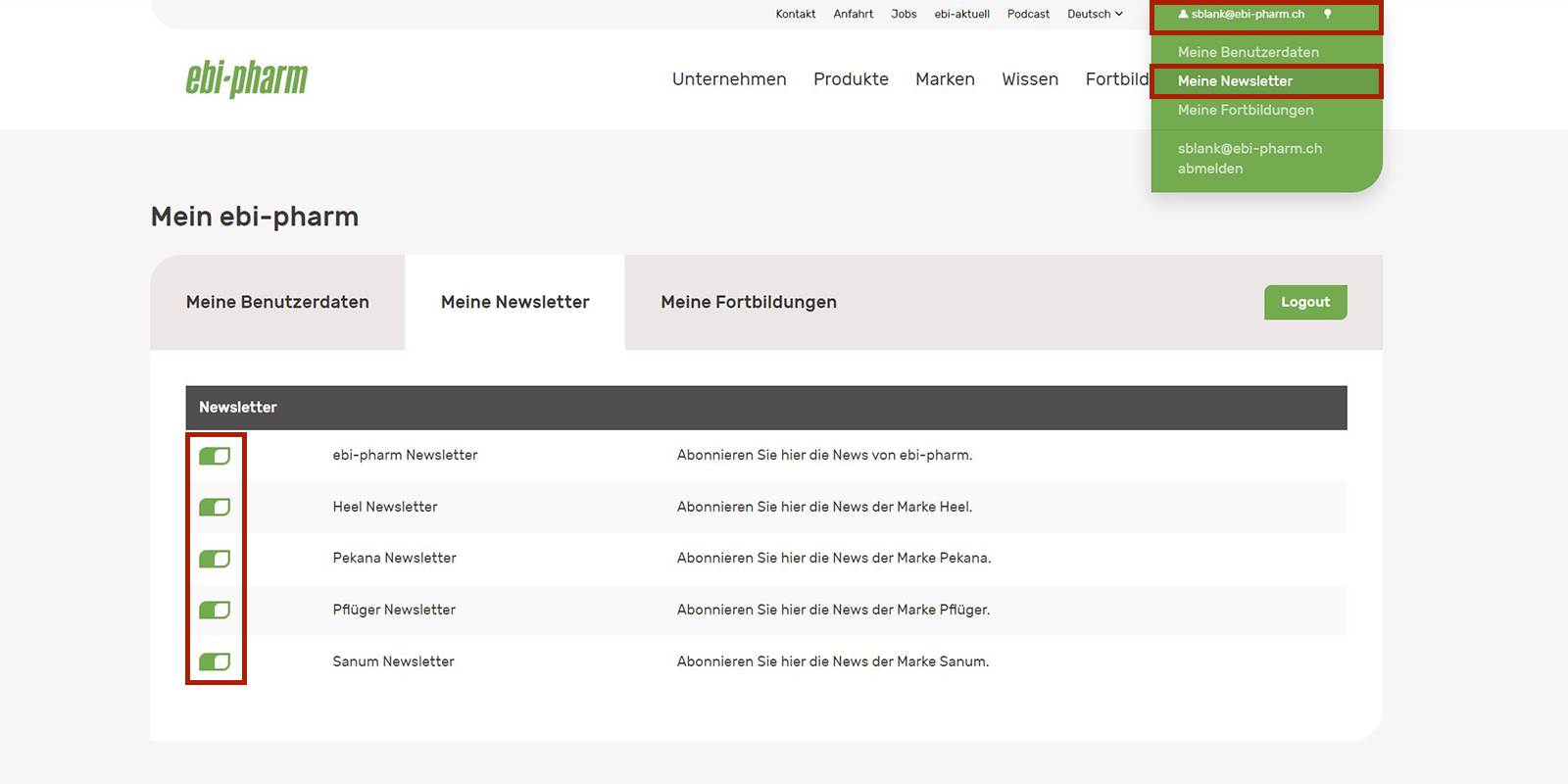Open the Deutsch language dropdown
The height and width of the screenshot is (784, 1568).
[x=1095, y=14]
